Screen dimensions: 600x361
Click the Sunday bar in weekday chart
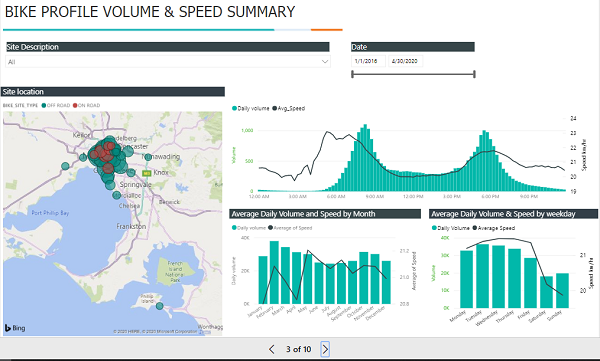(562, 291)
